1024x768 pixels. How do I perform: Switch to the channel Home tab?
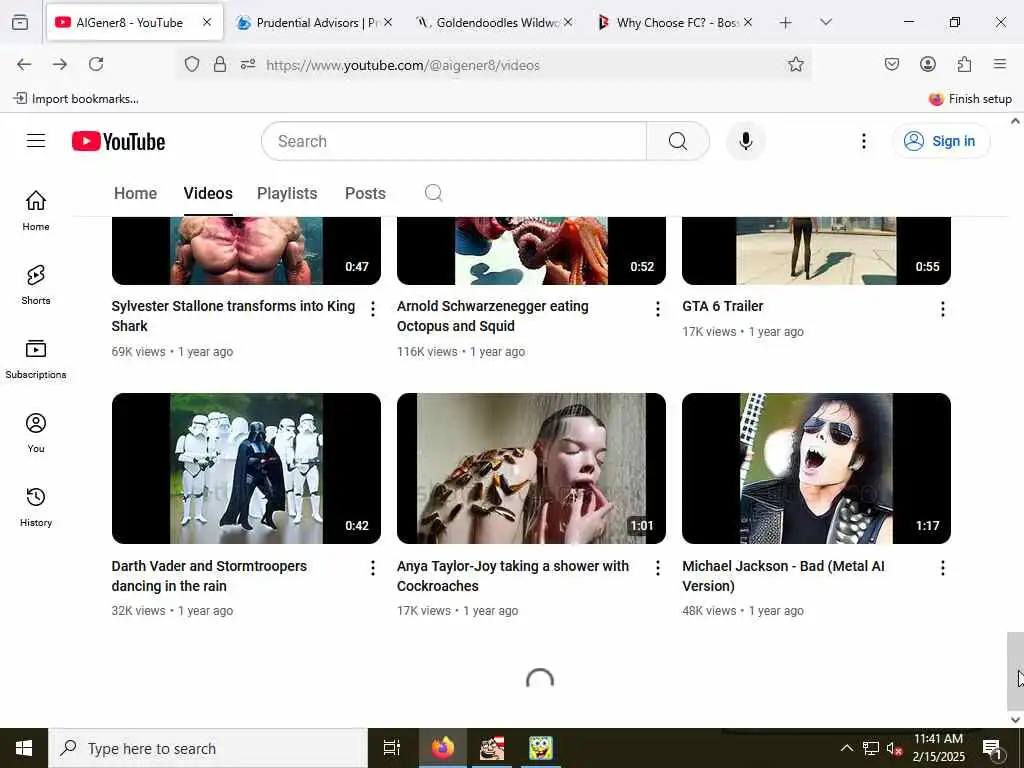coord(135,193)
